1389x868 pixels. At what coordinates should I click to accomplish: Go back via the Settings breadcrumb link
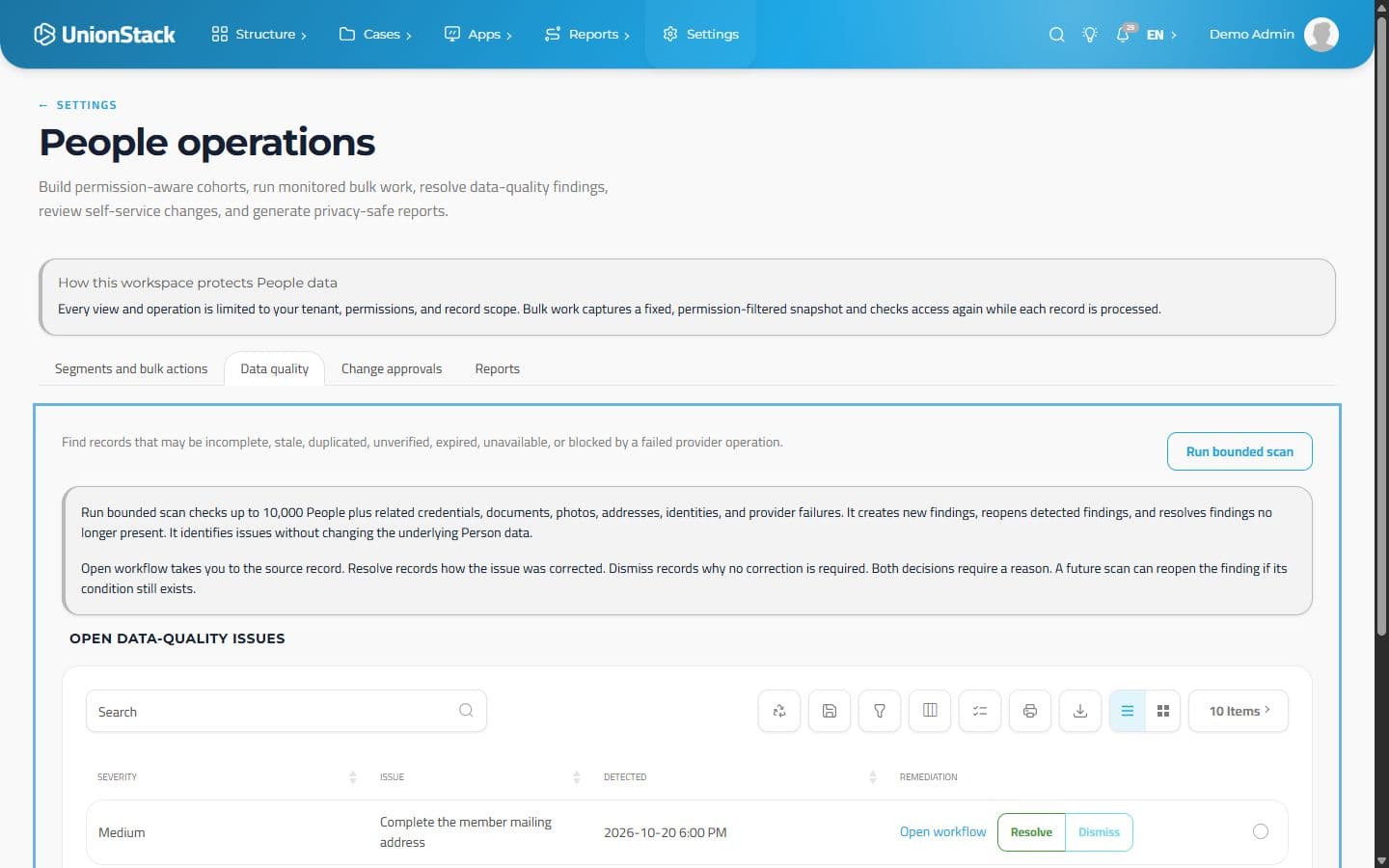pos(78,105)
